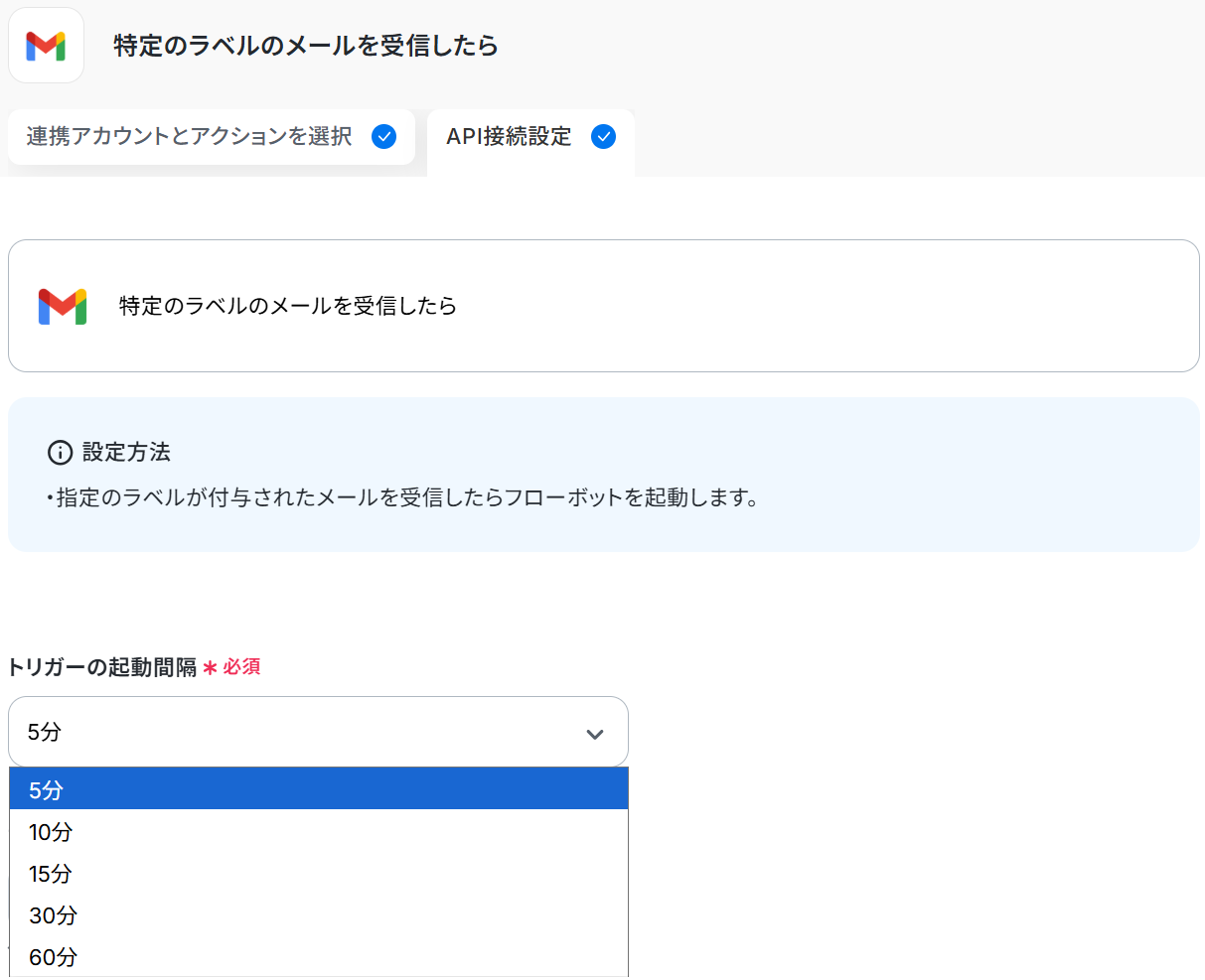The height and width of the screenshot is (980, 1205).
Task: Click the red 必須 required marker
Action: (x=240, y=667)
